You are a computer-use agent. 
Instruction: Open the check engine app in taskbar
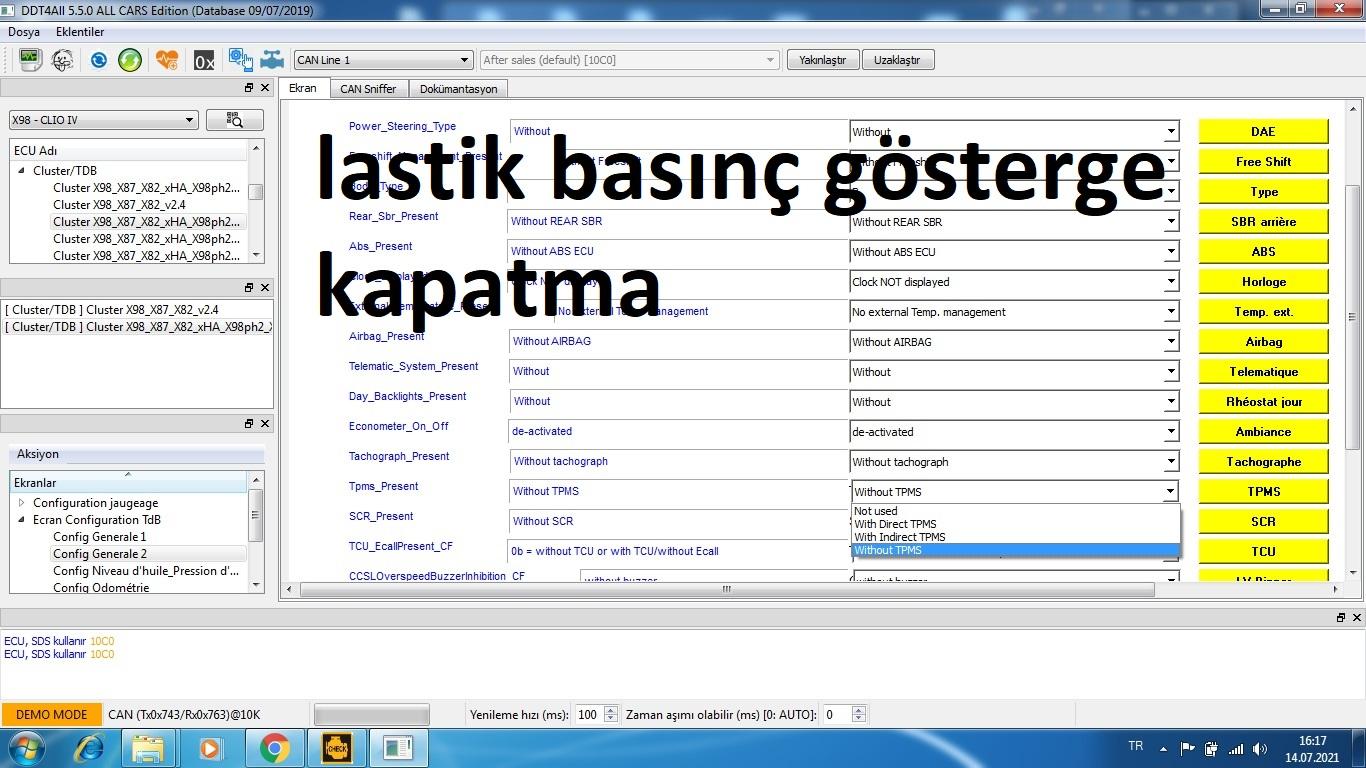336,747
